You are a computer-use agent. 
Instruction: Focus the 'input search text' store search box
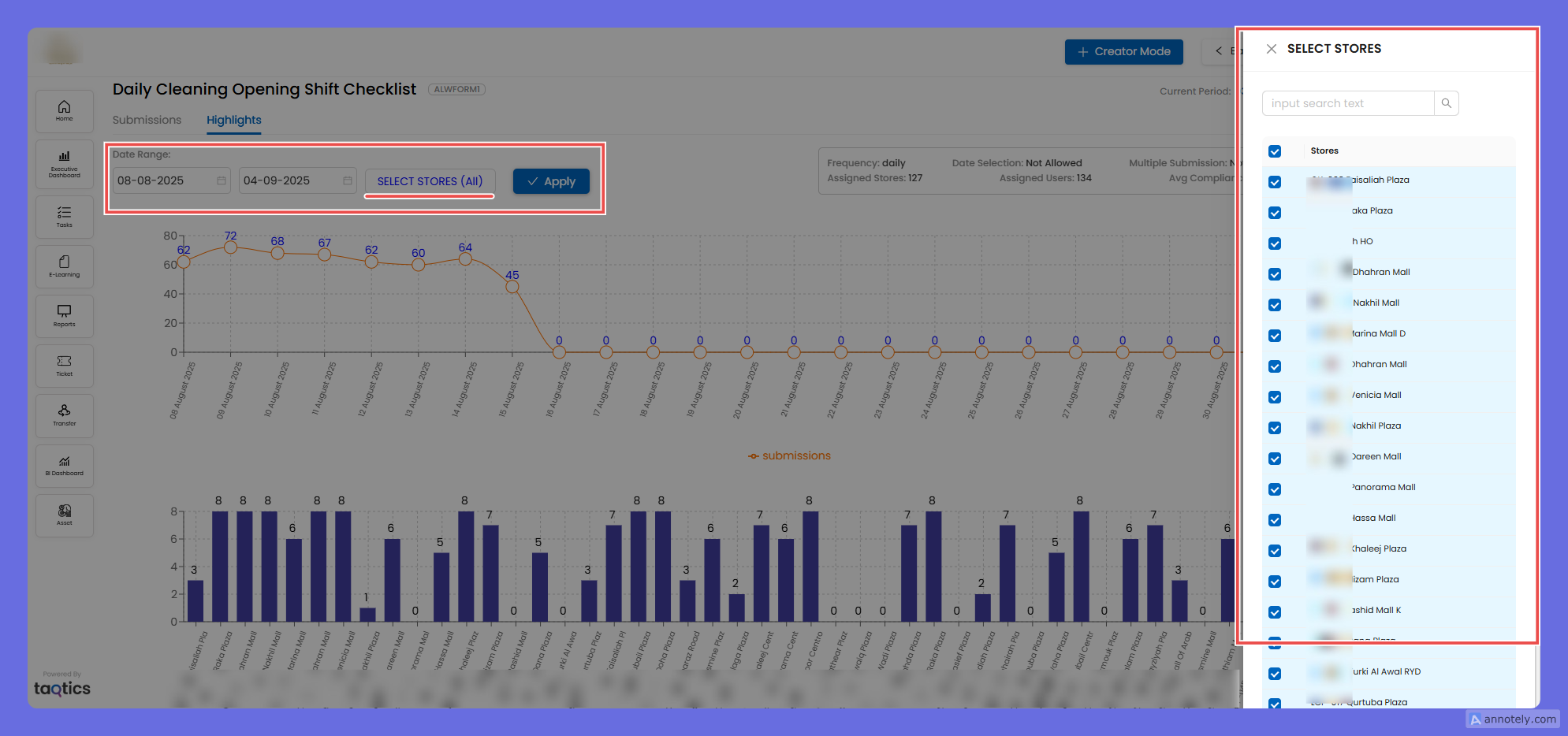(1348, 103)
